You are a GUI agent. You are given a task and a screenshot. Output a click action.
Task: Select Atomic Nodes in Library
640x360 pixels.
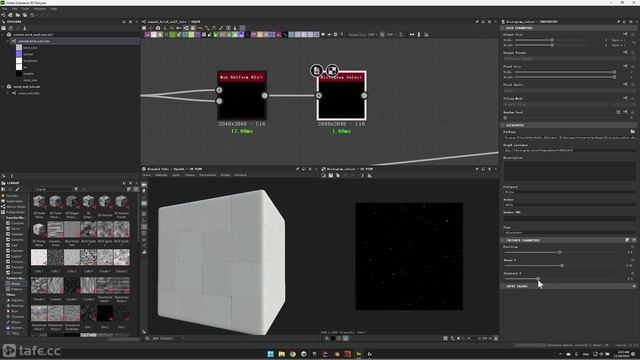tap(16, 207)
